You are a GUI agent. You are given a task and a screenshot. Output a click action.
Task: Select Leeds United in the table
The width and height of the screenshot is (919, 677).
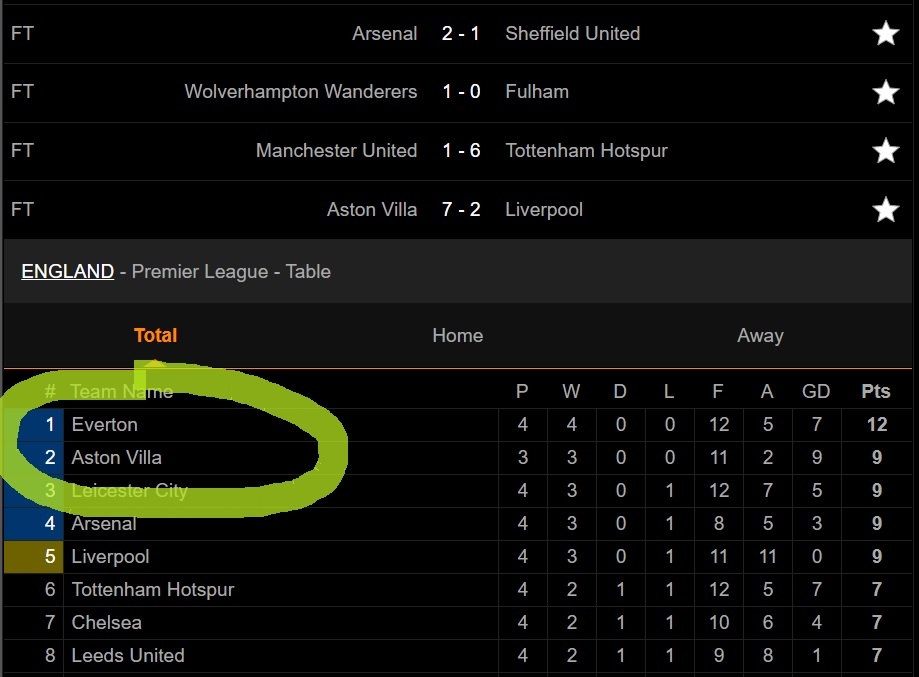pos(128,656)
